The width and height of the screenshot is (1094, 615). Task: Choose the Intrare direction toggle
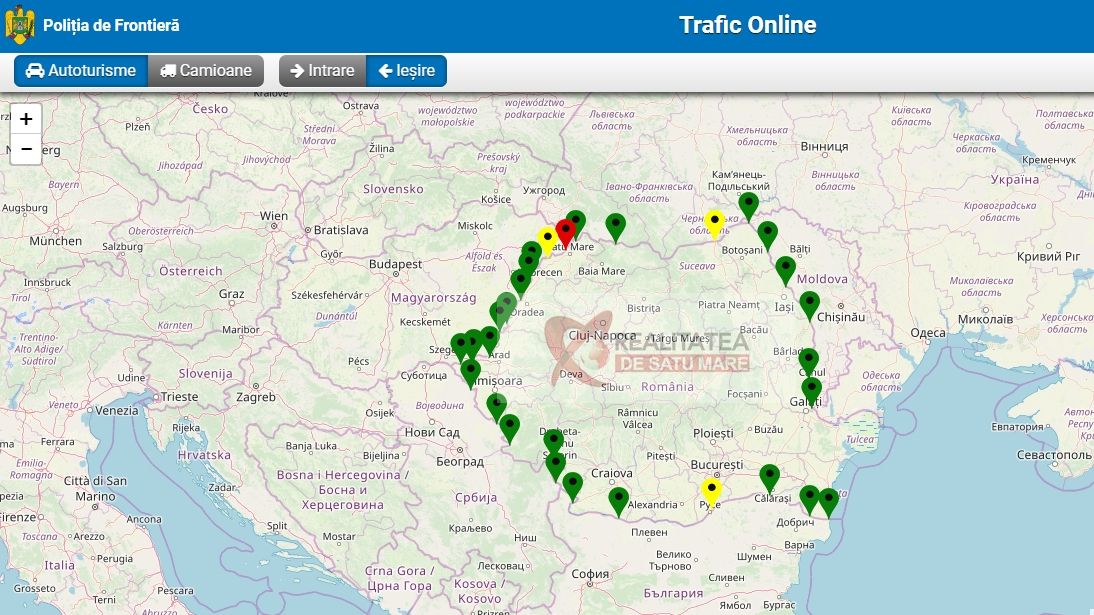tap(322, 71)
